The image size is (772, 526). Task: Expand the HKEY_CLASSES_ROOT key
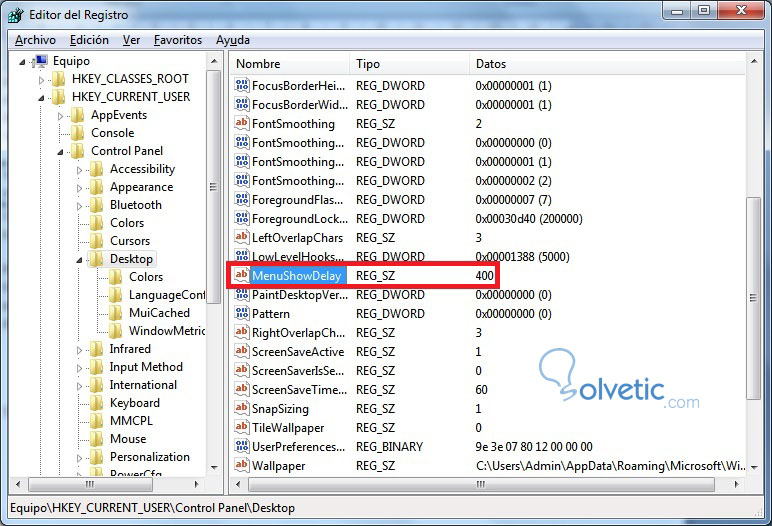(x=41, y=80)
